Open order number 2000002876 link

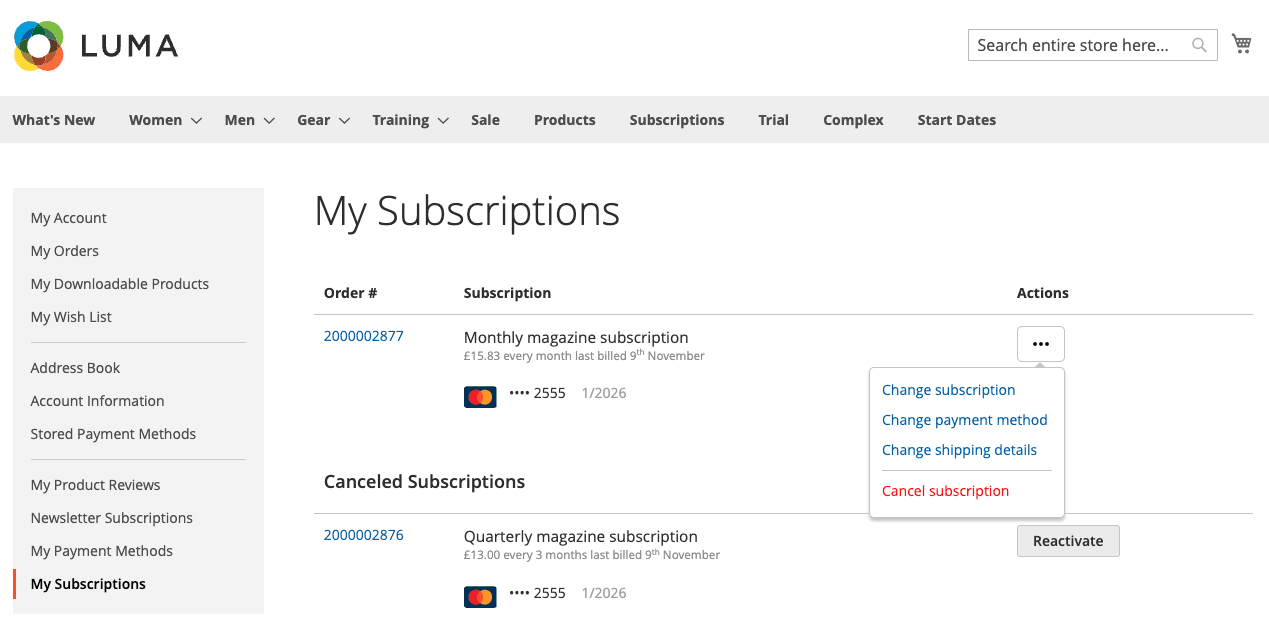pyautogui.click(x=363, y=535)
